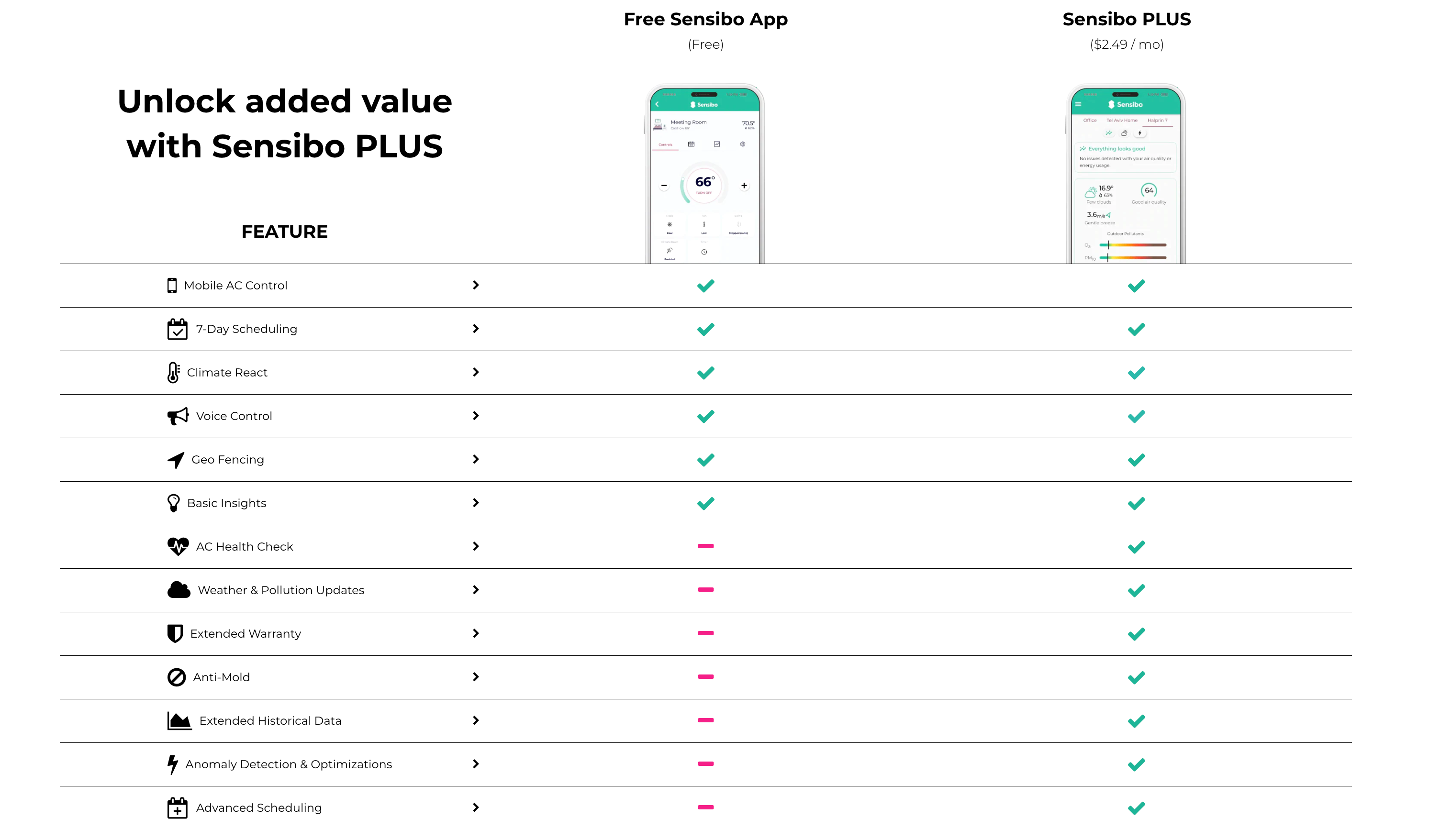The height and width of the screenshot is (840, 1429).
Task: Click PLUS checkmark for Anti-Mold
Action: (1136, 677)
